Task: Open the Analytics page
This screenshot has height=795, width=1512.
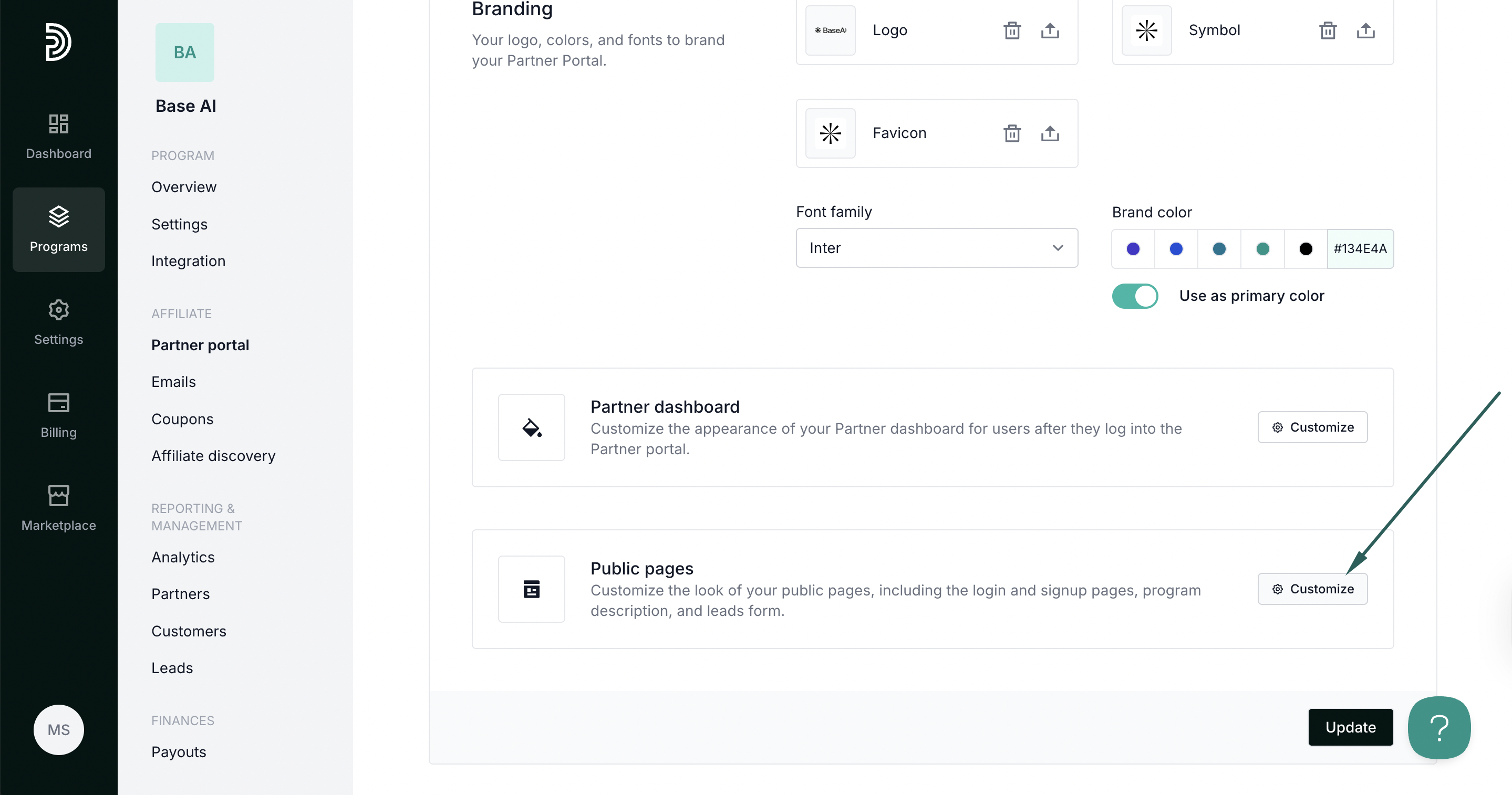Action: 182,557
